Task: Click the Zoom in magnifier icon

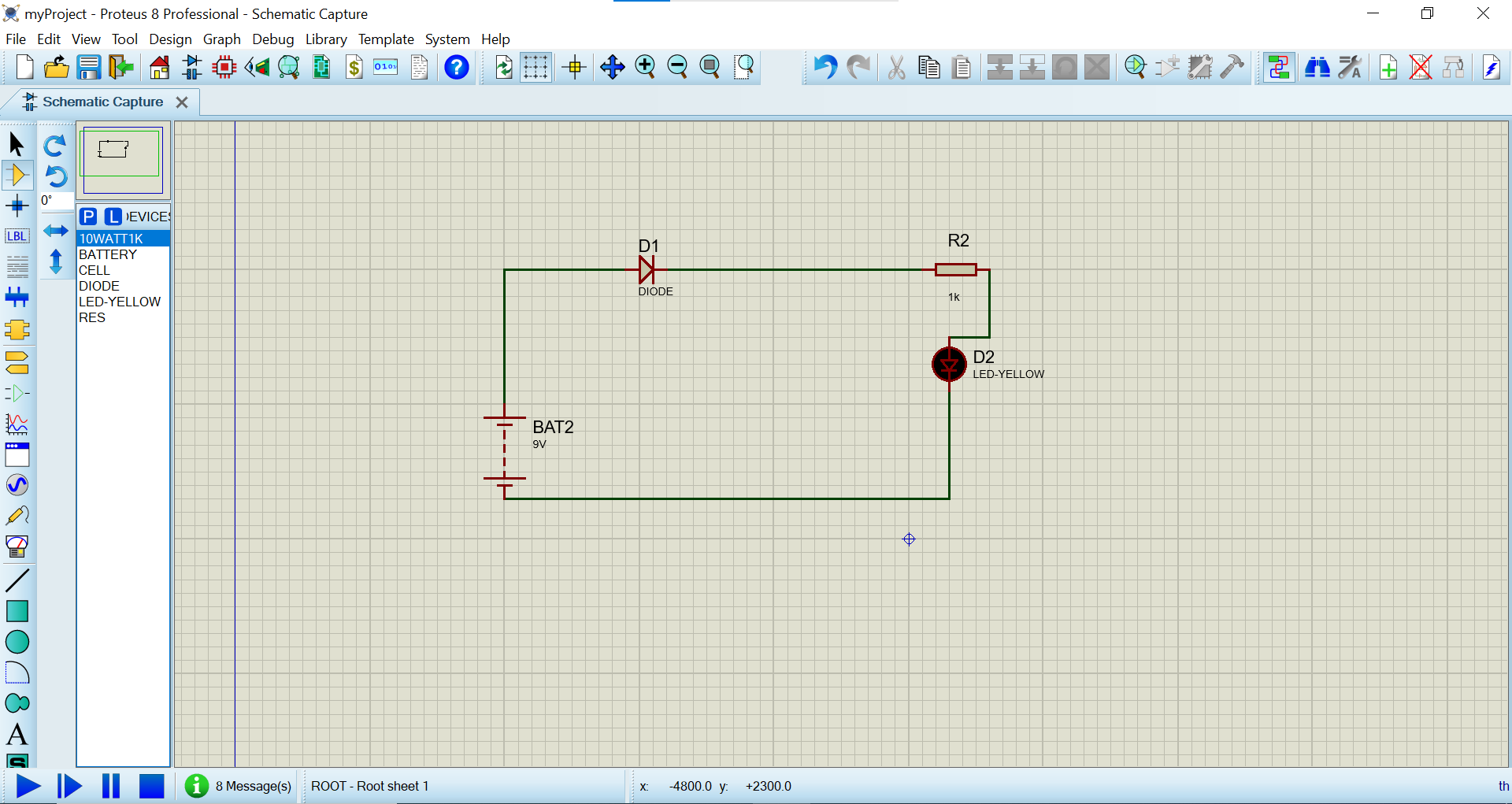Action: click(x=645, y=68)
